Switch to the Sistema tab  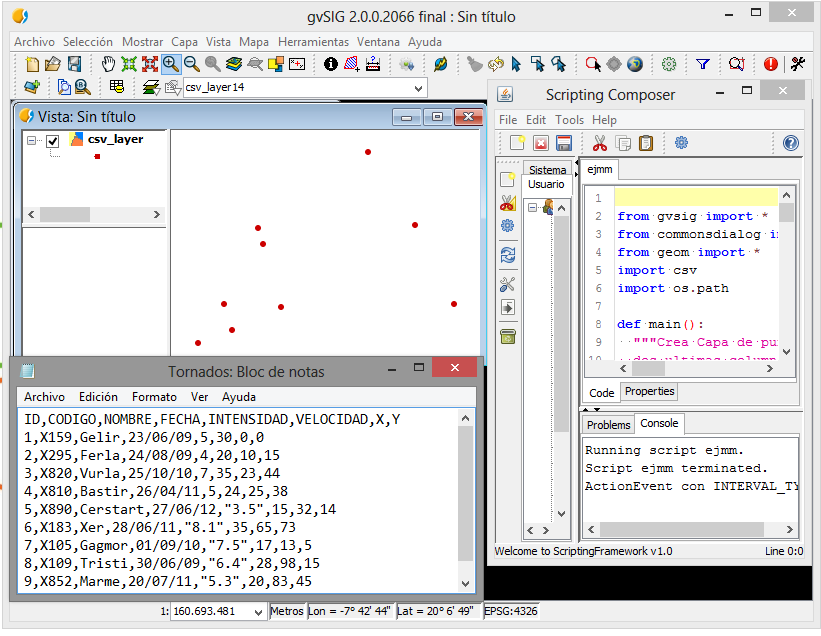(547, 170)
